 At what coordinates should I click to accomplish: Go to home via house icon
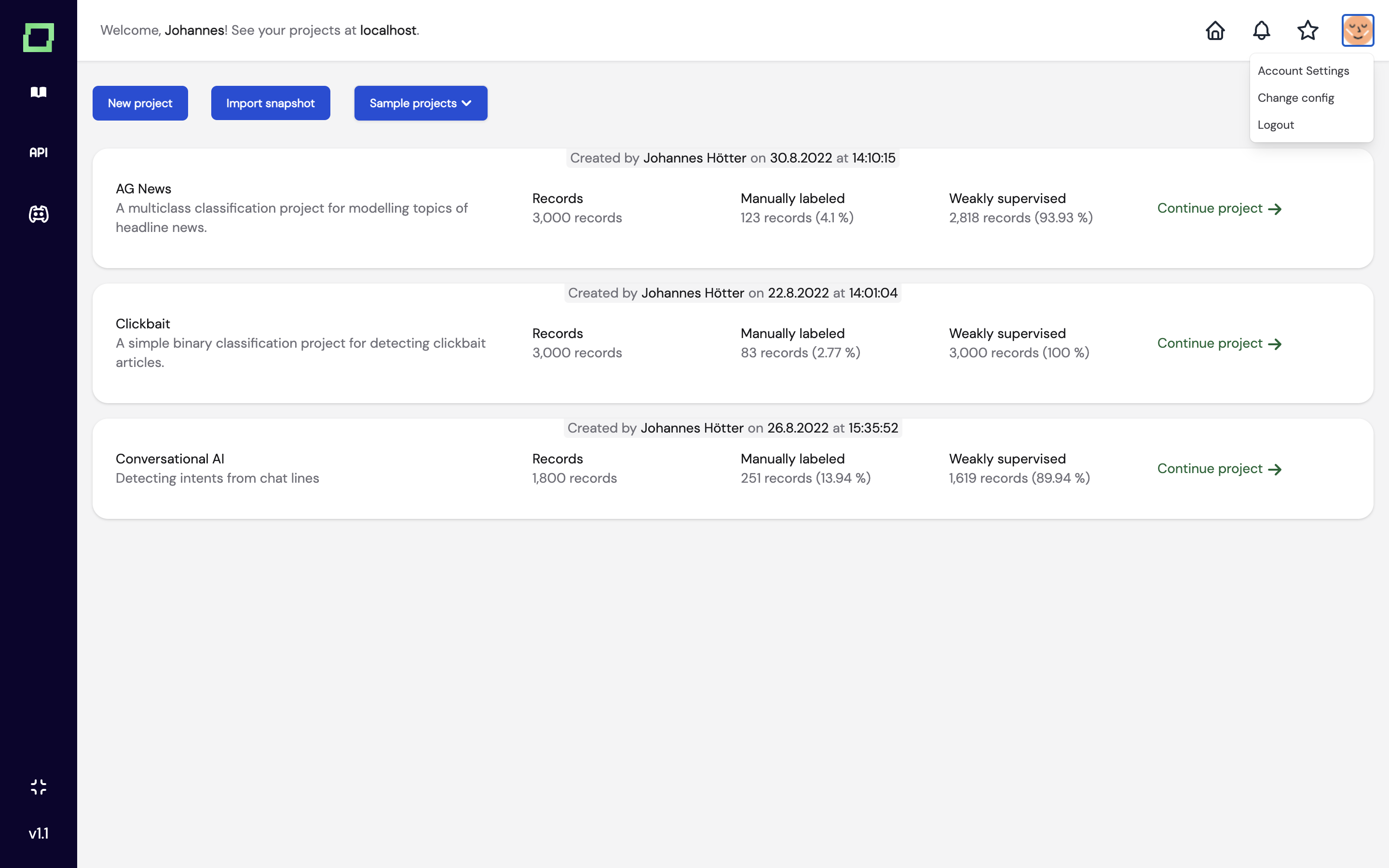(1215, 30)
